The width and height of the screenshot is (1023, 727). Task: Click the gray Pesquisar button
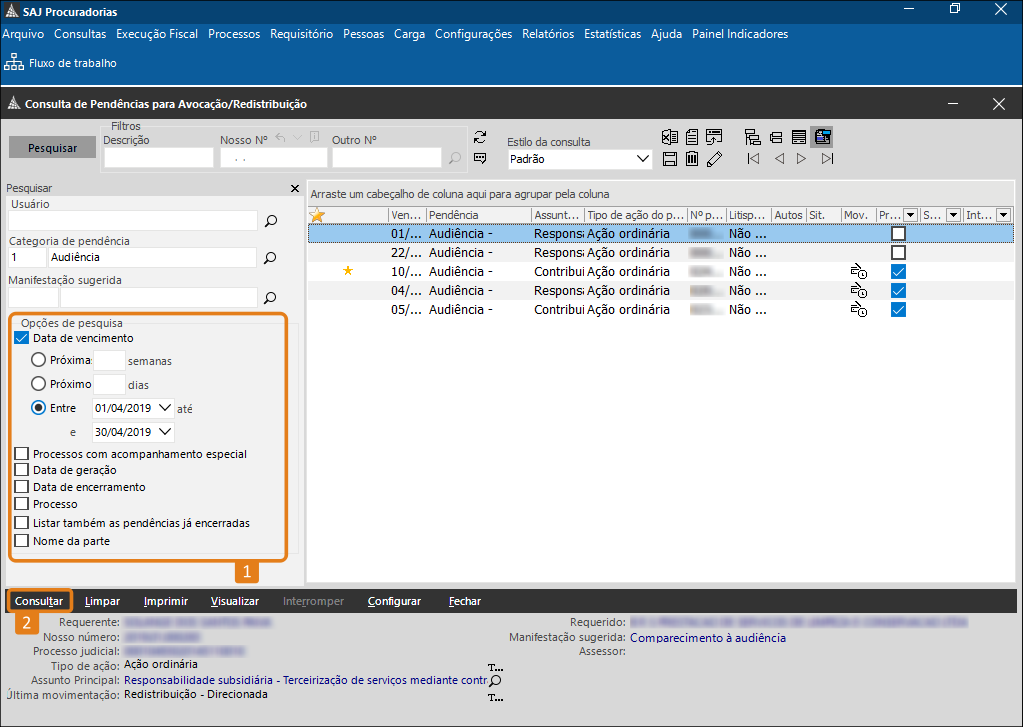(53, 148)
